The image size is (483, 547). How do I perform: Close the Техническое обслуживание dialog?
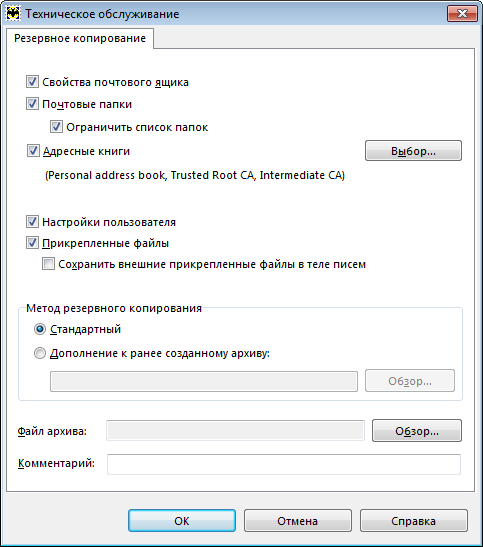[462, 14]
